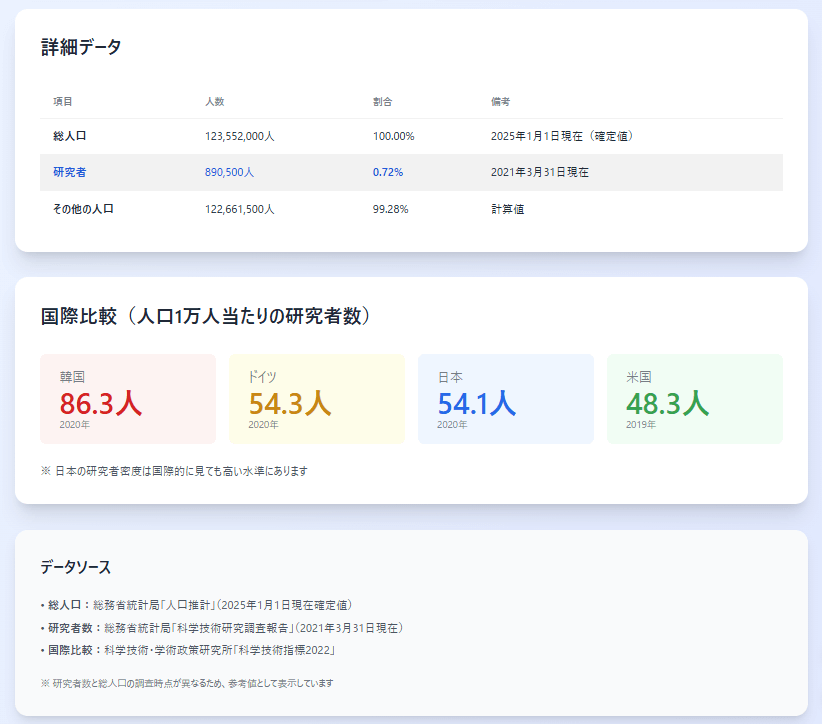Click the blue 54.1人 value
This screenshot has height=724, width=822.
[477, 403]
